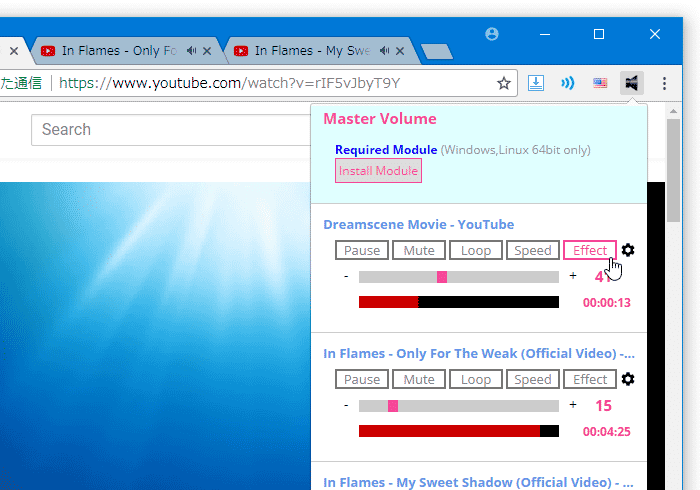This screenshot has height=490, width=700.
Task: Pause Only For The Weak video
Action: pyautogui.click(x=362, y=379)
